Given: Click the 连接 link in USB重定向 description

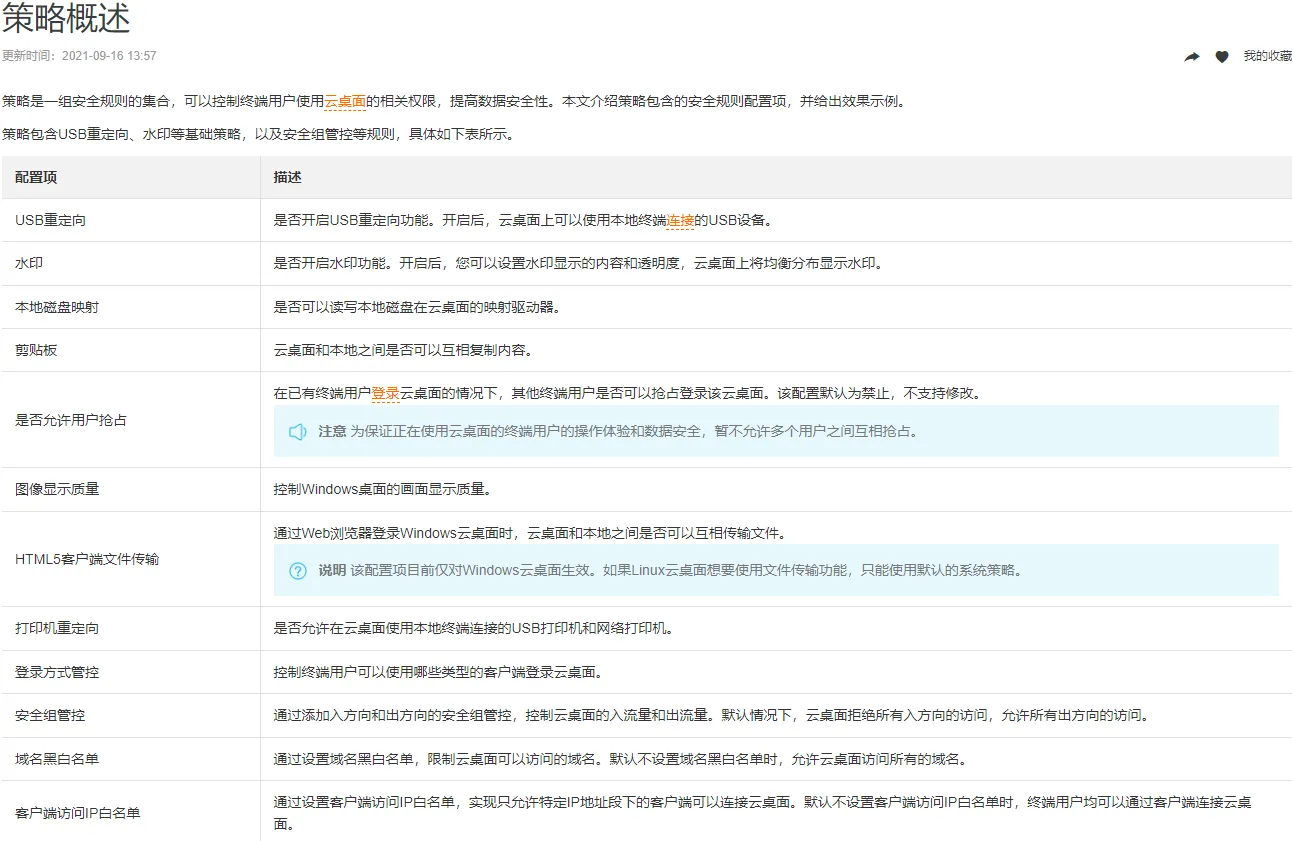Looking at the screenshot, I should (680, 220).
